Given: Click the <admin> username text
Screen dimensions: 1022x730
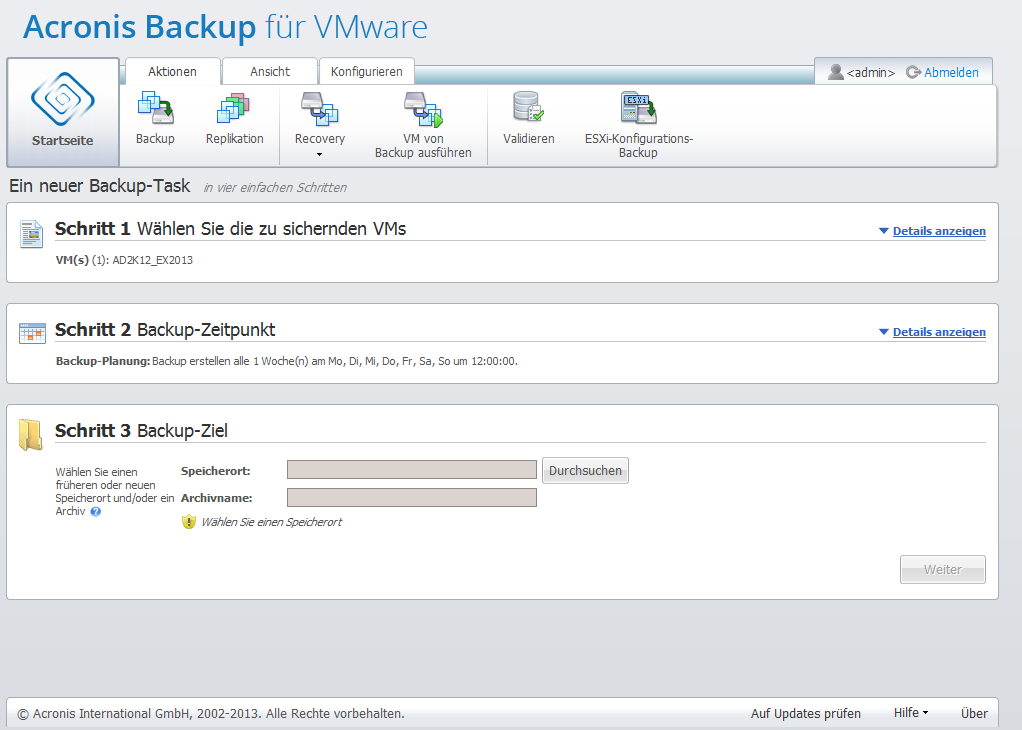Looking at the screenshot, I should (x=870, y=72).
